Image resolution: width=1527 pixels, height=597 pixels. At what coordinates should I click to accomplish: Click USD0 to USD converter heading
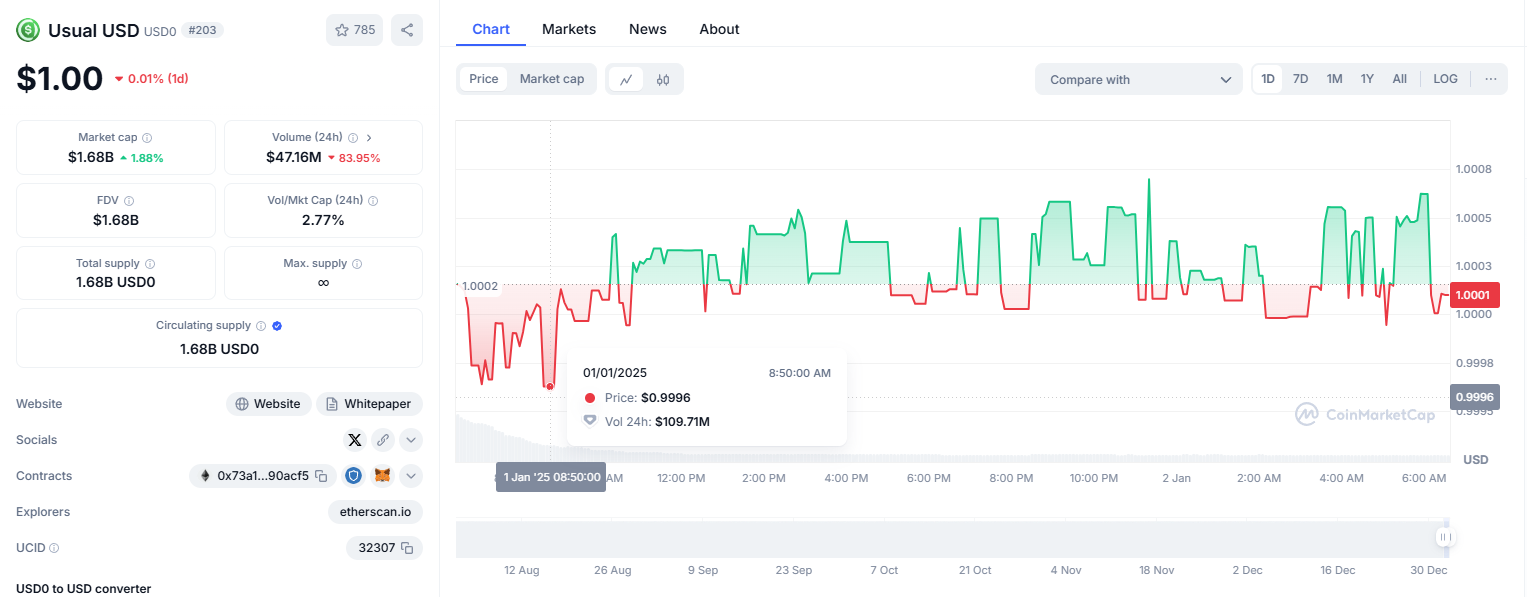point(84,588)
